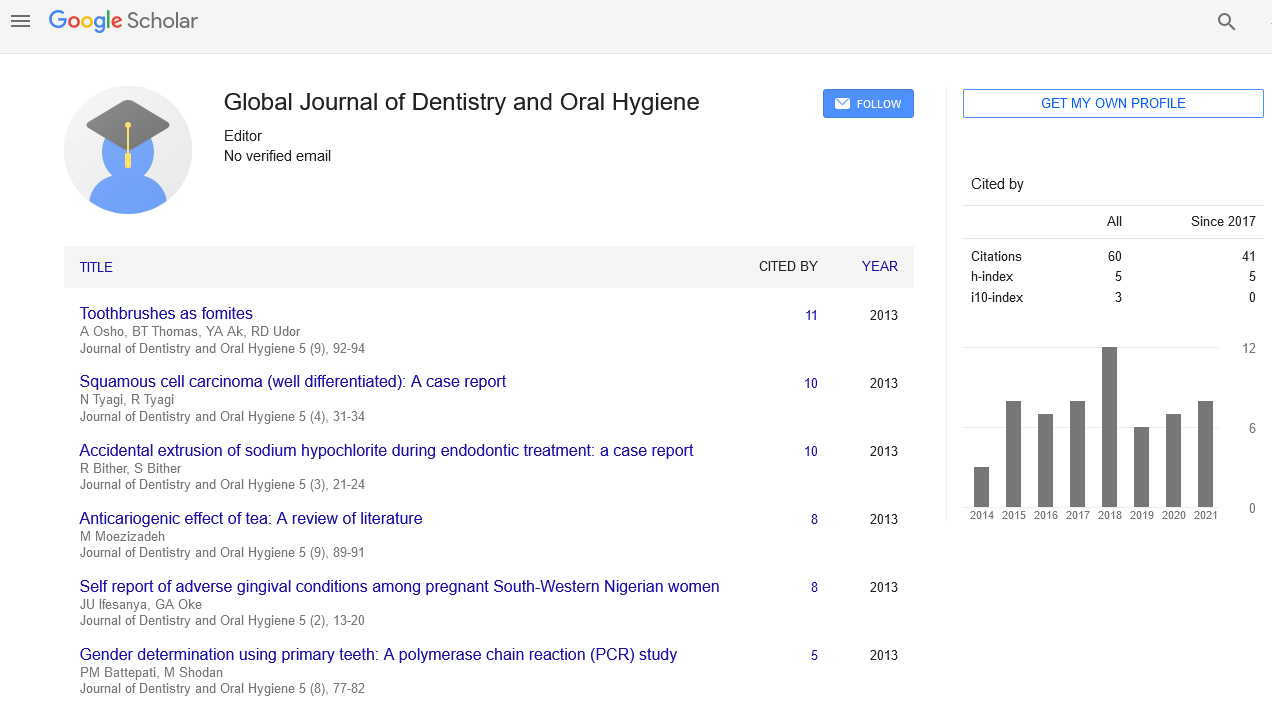Sort publications by Title column header

click(96, 267)
